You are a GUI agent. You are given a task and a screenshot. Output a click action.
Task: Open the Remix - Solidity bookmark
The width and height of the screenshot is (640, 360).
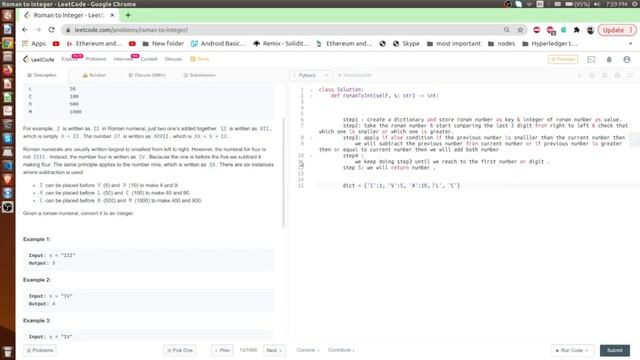tap(281, 43)
